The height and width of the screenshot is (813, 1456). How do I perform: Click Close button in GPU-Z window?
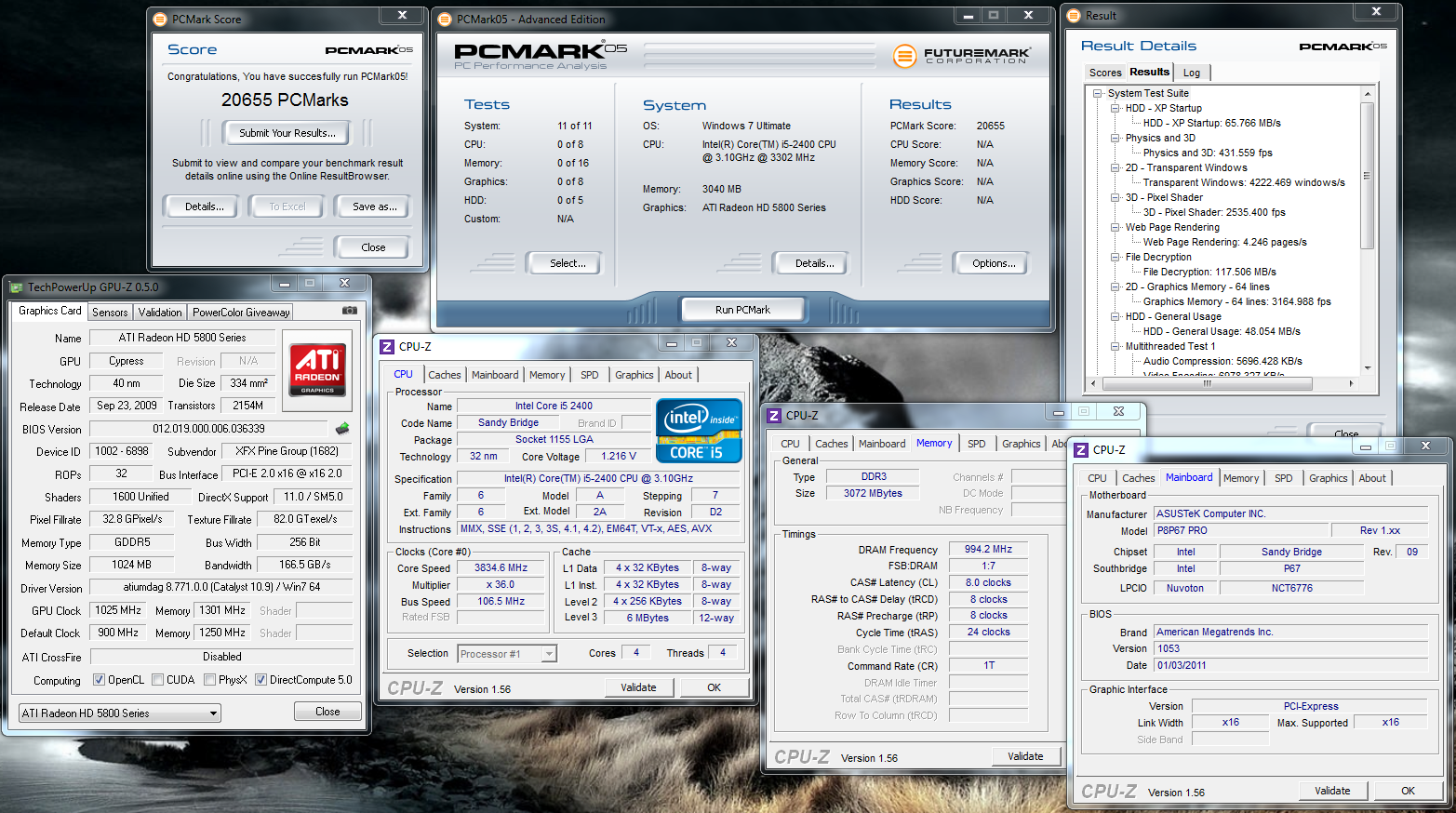click(x=327, y=712)
